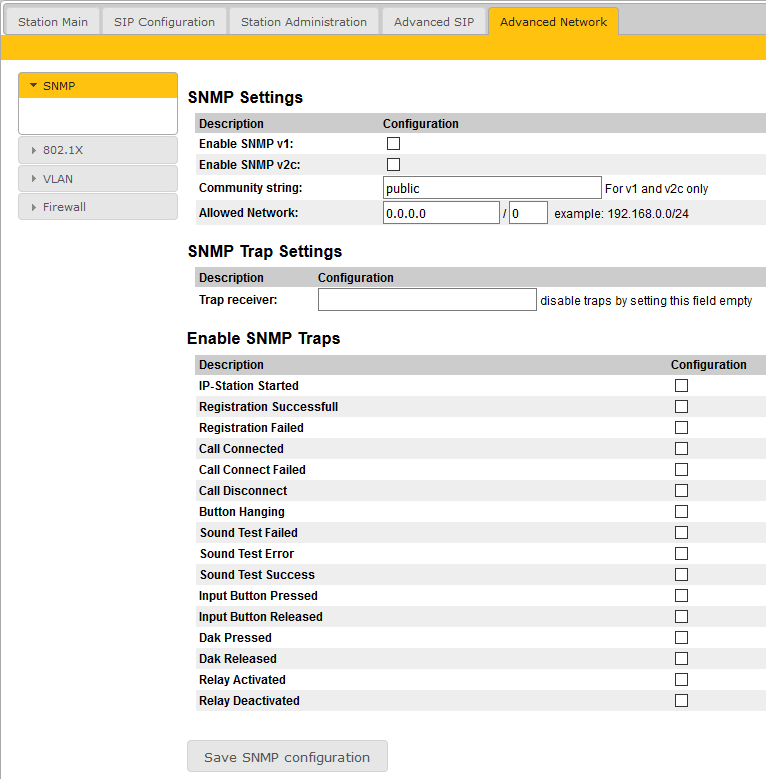Enable the SNMP v1 checkbox
Viewport: 766px width, 779px height.
[393, 144]
